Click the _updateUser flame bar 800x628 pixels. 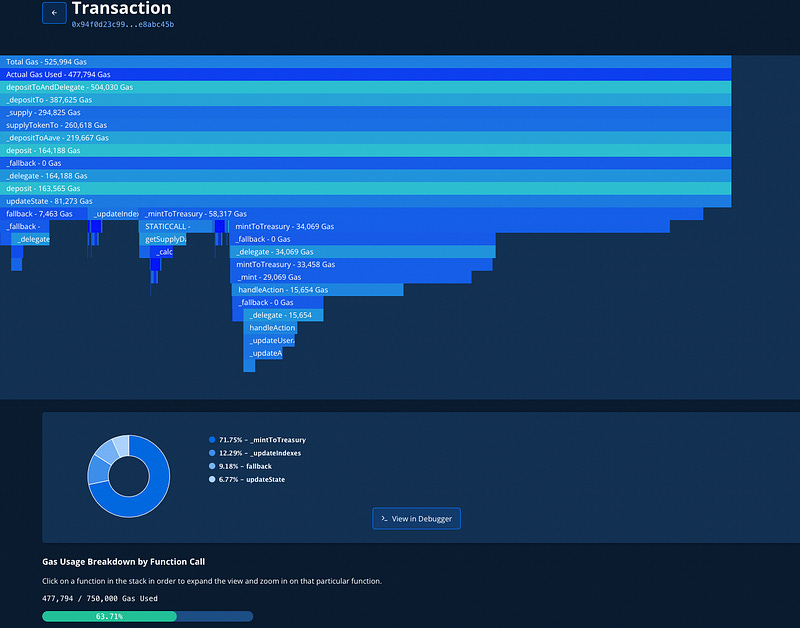coord(269,340)
